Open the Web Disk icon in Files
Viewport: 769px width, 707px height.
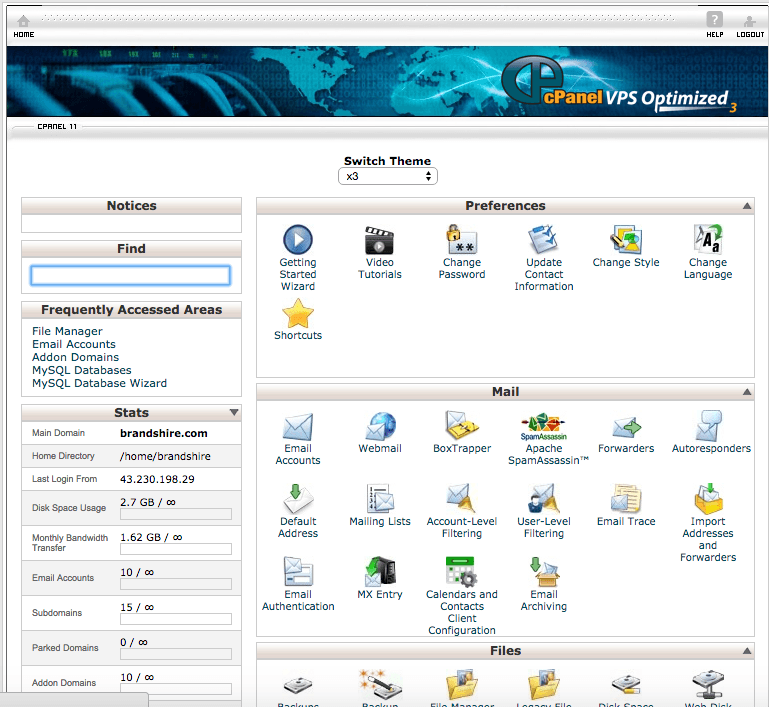[708, 683]
